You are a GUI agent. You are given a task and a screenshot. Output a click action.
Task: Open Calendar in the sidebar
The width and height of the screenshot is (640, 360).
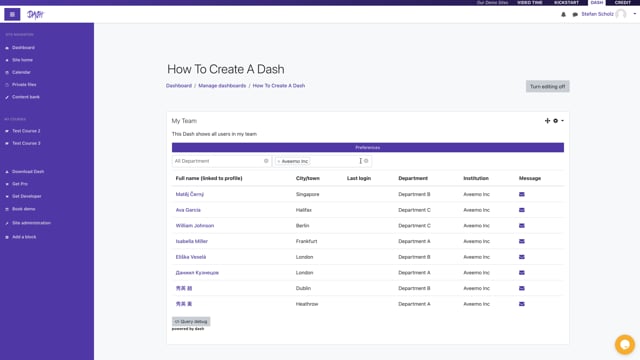[21, 72]
